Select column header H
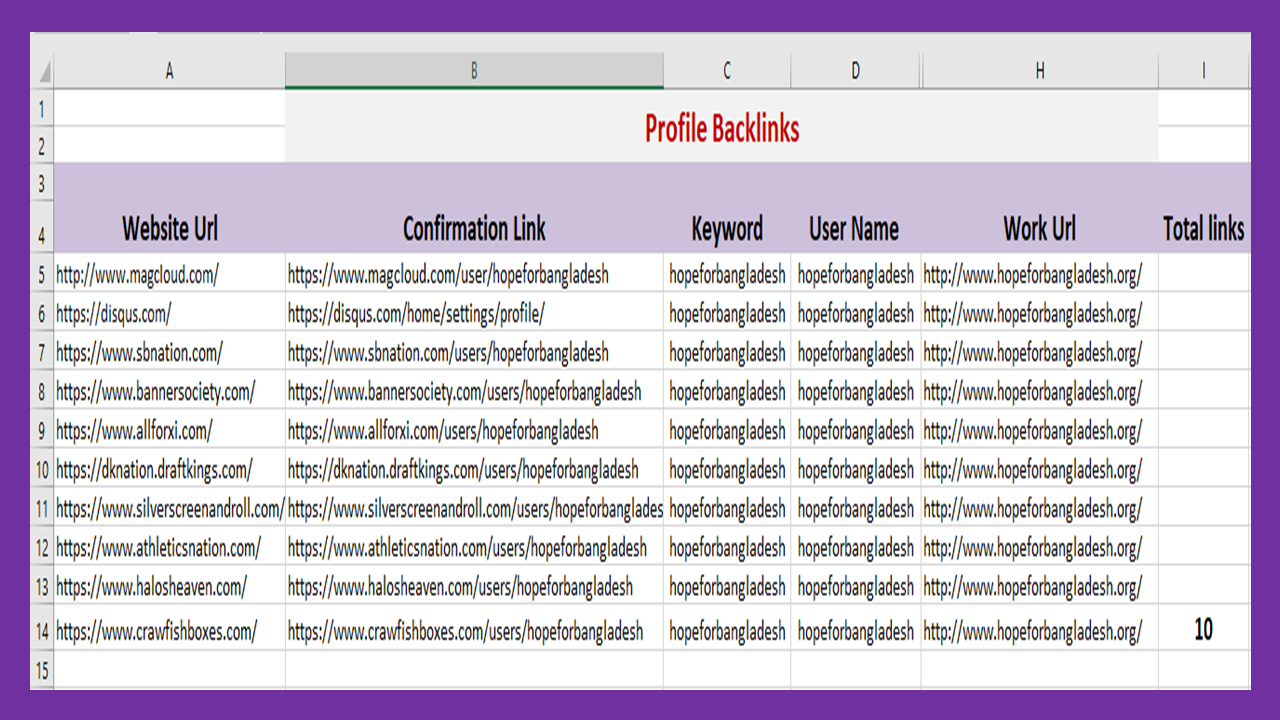Viewport: 1280px width, 720px height. pos(1040,71)
